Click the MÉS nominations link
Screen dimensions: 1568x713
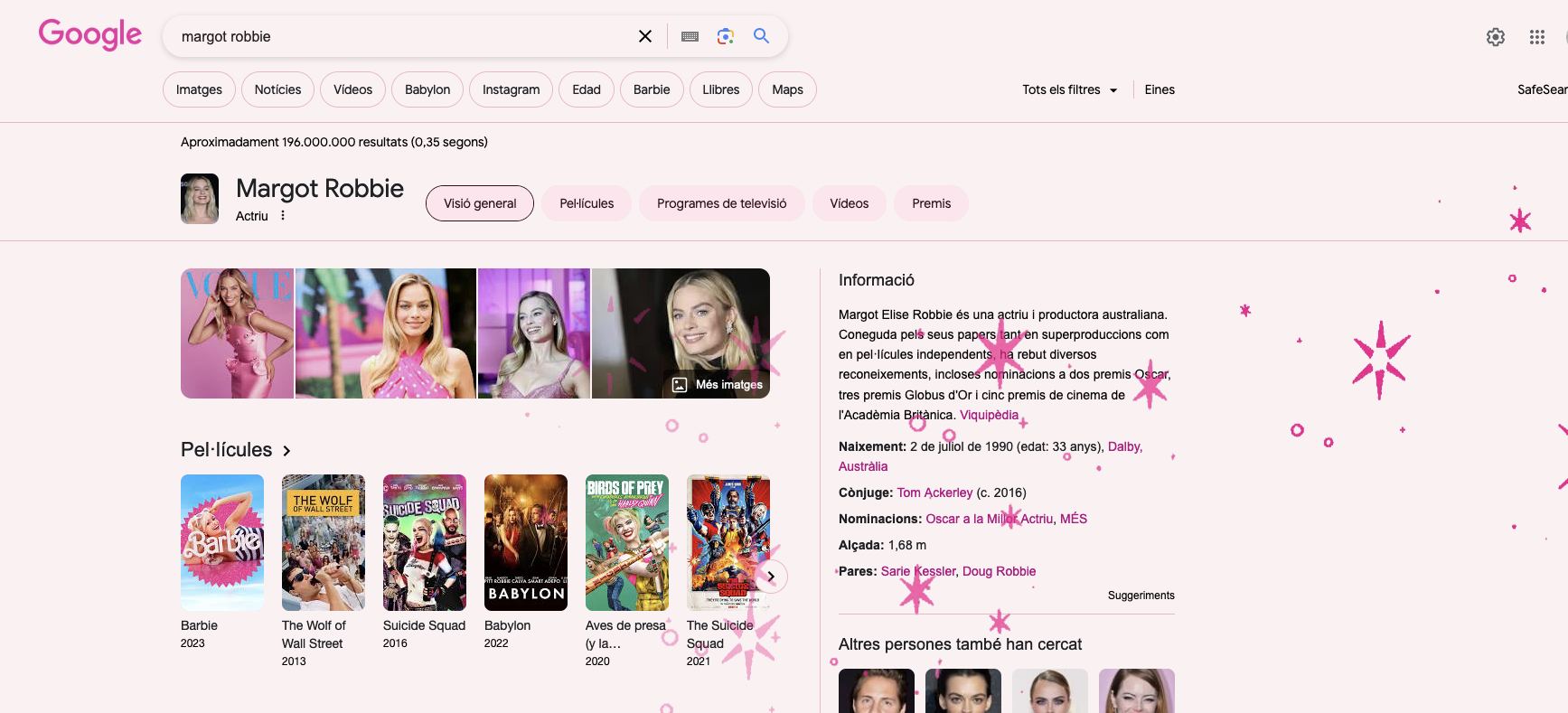pos(1074,519)
